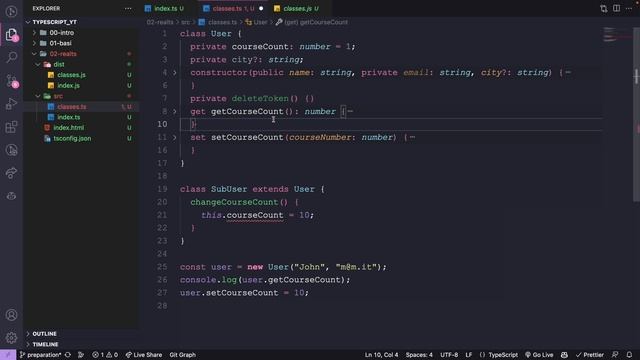Switch to the classes.ts tab

coord(233,9)
